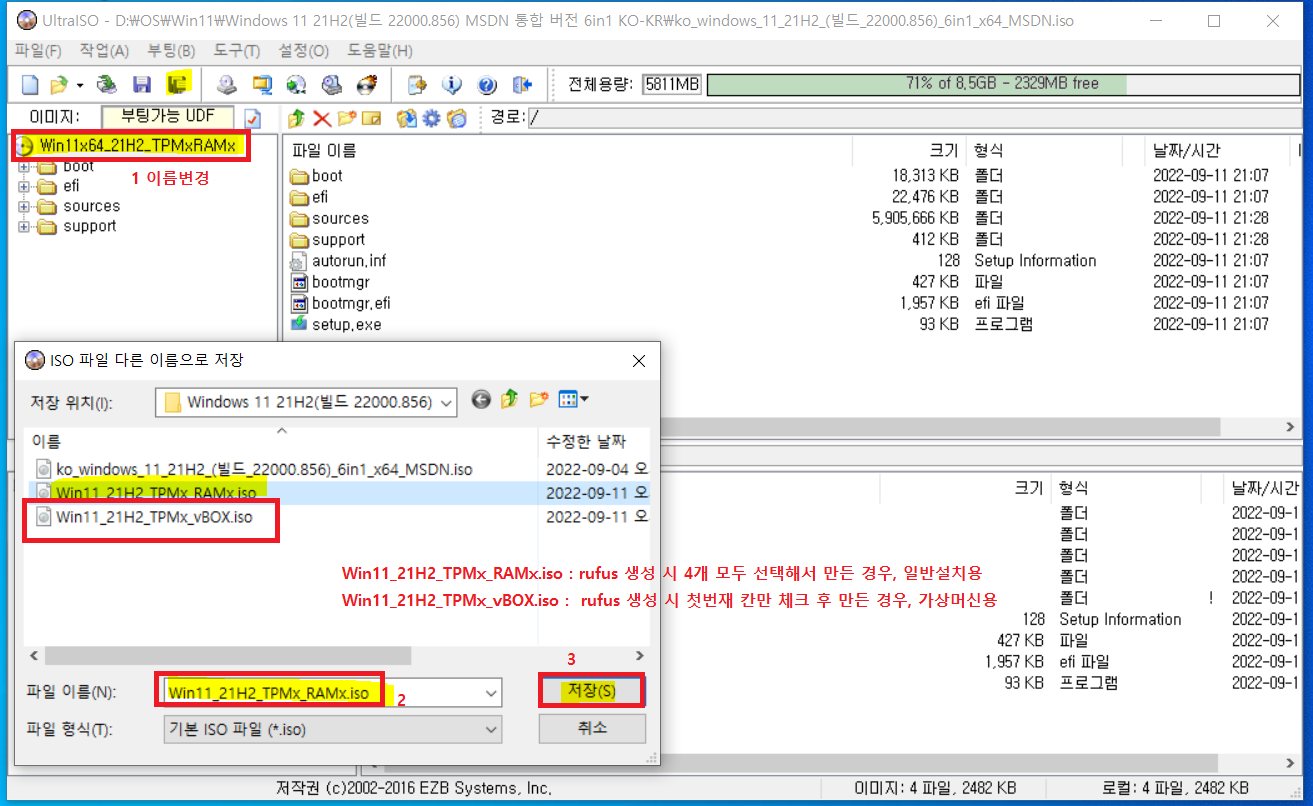The height and width of the screenshot is (806, 1313).
Task: Expand the boot folder tree node
Action: point(24,167)
